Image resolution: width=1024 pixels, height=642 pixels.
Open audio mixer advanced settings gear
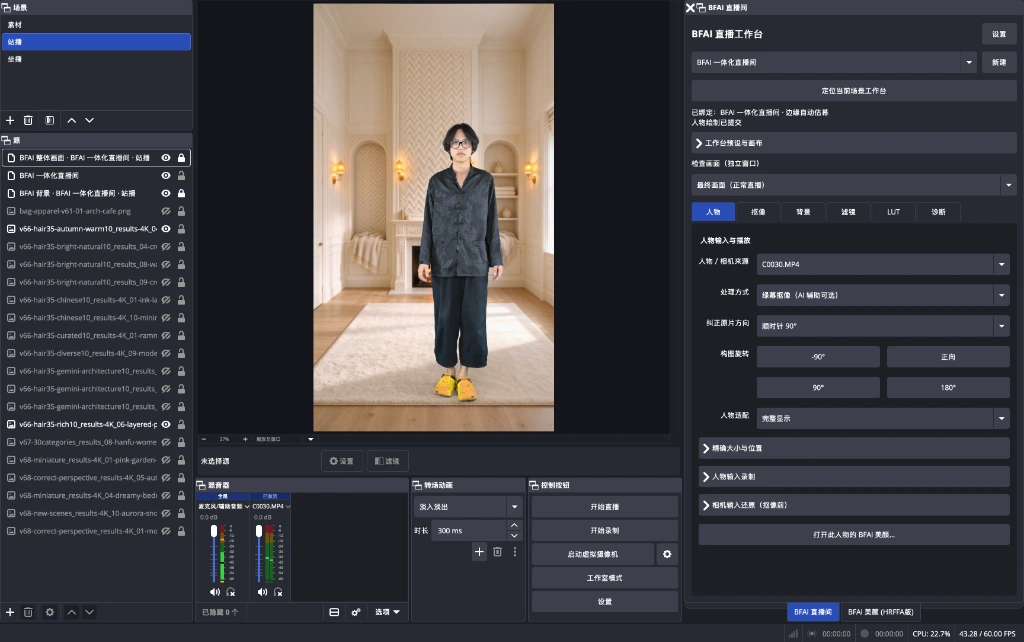(x=356, y=612)
